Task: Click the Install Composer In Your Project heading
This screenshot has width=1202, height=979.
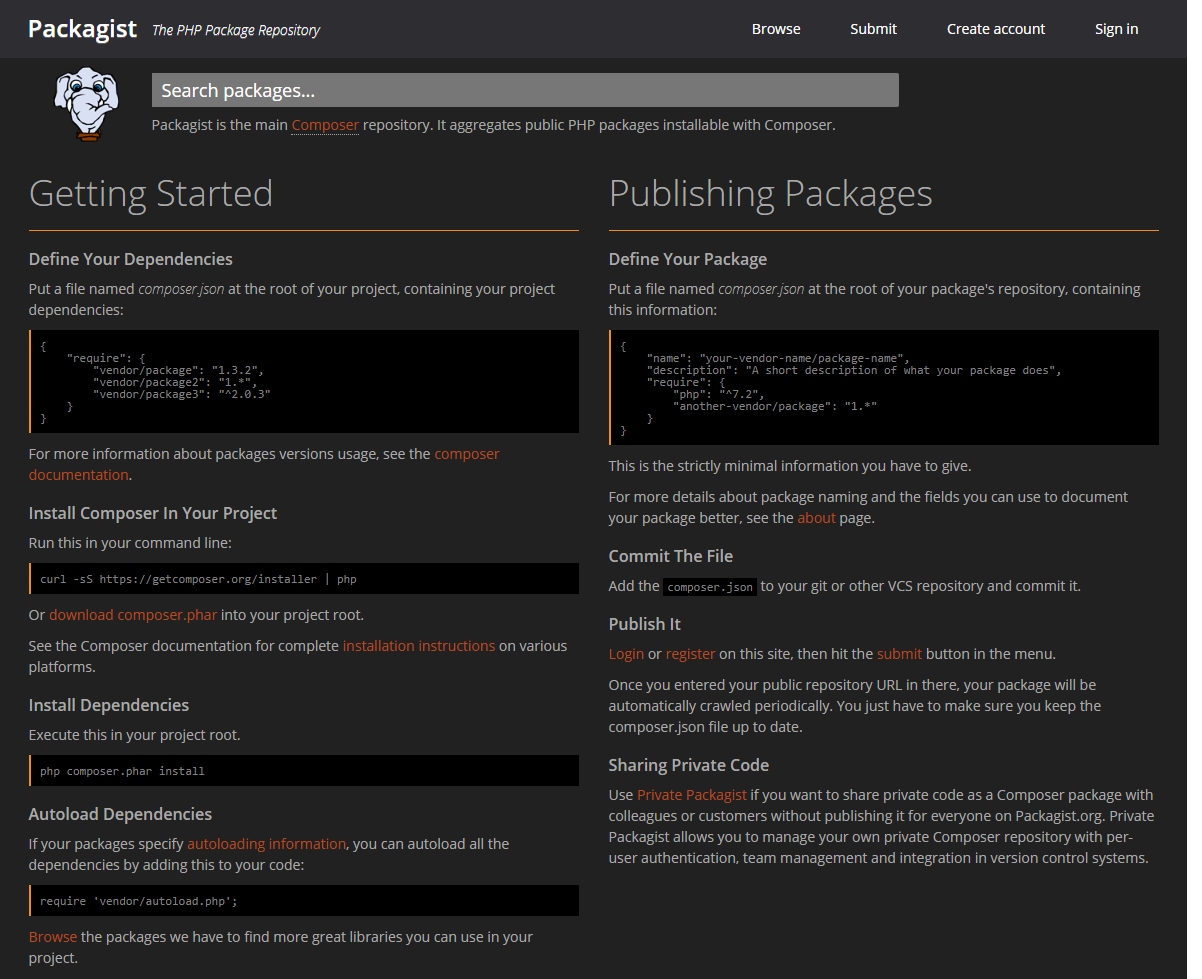Action: (153, 513)
